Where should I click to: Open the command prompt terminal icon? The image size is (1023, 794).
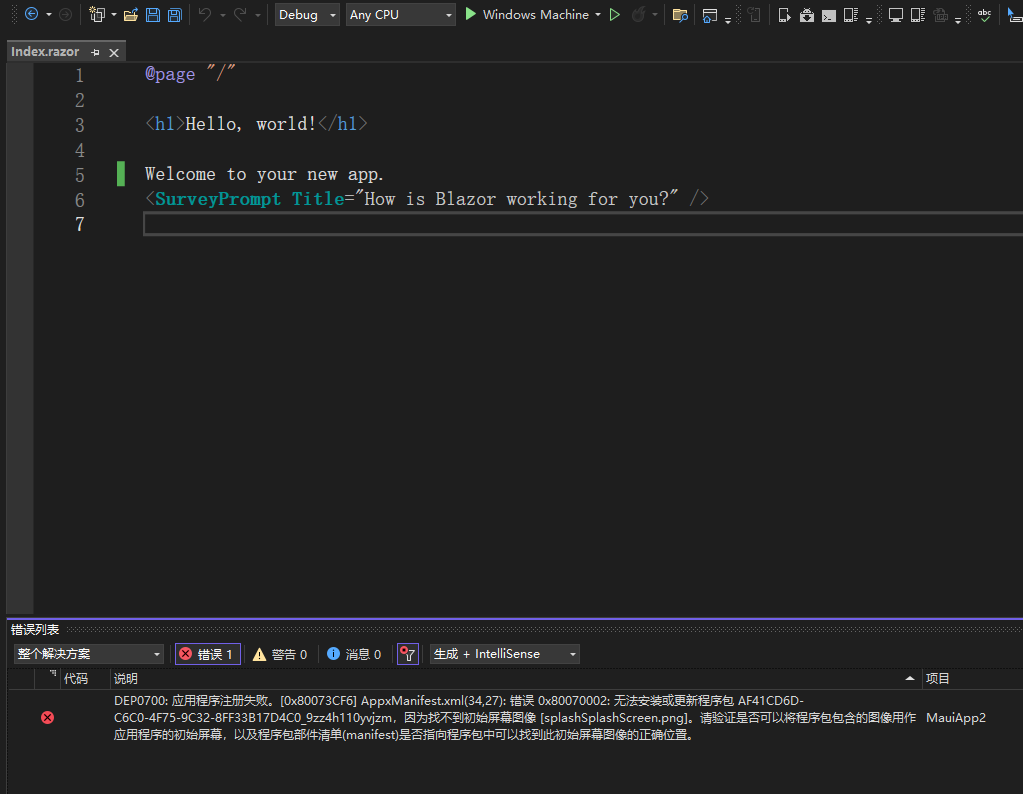829,16
